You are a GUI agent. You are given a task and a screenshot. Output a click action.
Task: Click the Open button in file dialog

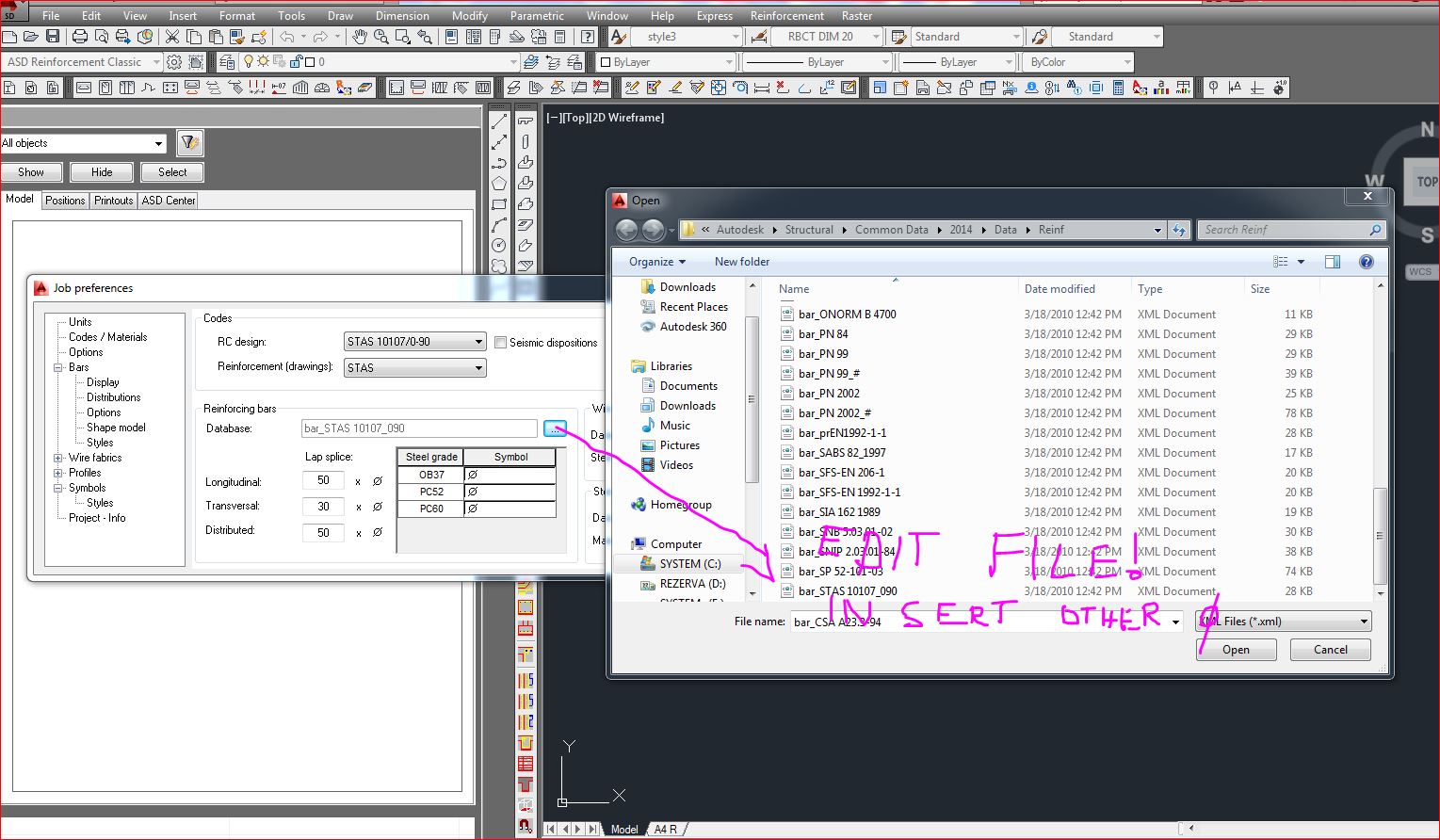pos(1236,650)
